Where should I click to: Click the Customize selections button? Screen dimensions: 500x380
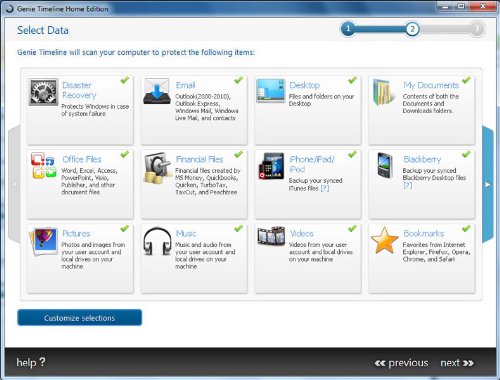click(x=79, y=318)
